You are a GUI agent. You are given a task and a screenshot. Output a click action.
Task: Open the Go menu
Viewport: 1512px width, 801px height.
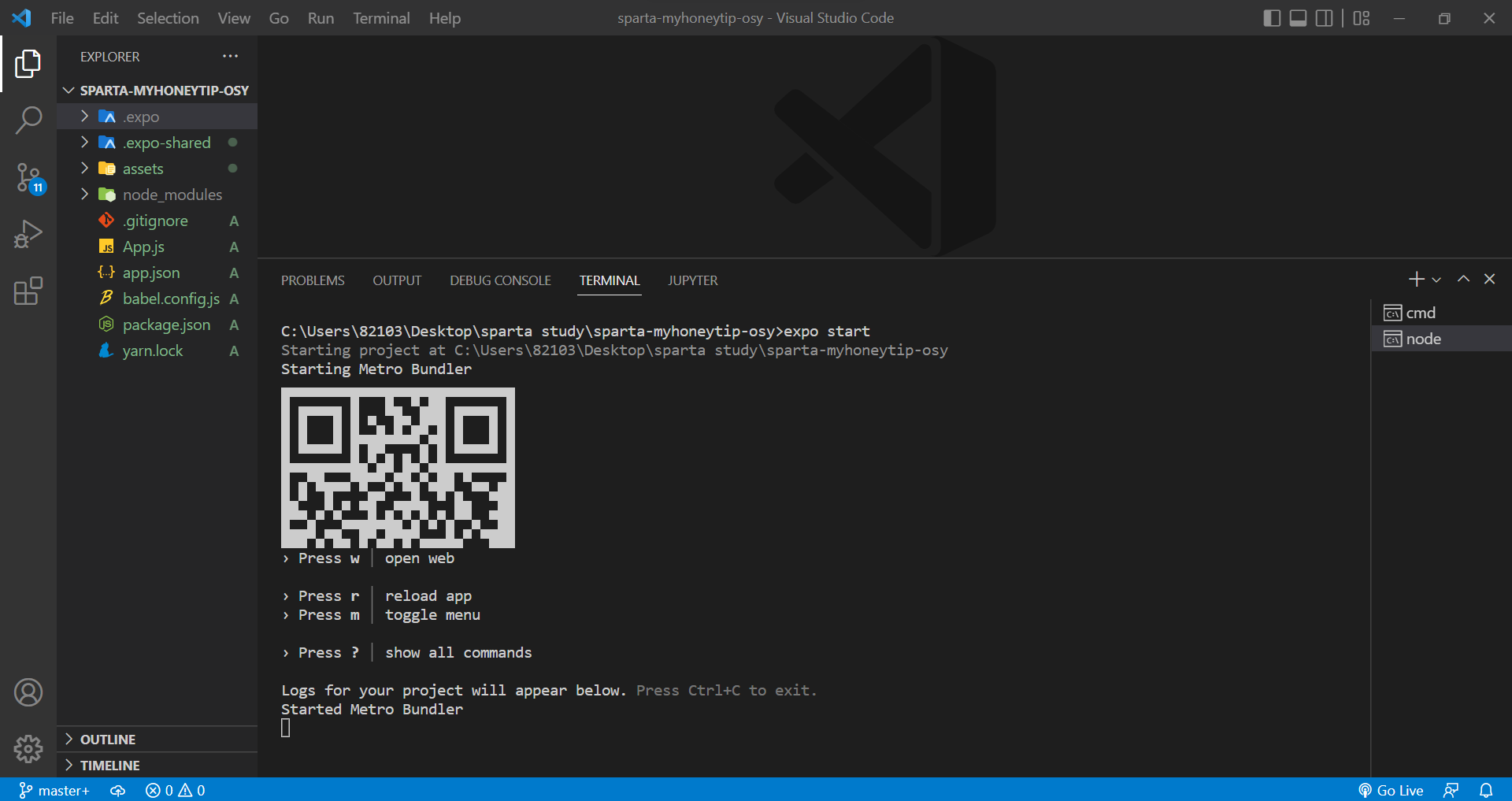click(279, 18)
